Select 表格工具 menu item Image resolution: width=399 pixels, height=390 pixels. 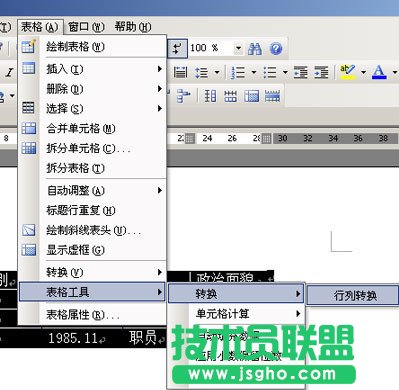(x=92, y=292)
